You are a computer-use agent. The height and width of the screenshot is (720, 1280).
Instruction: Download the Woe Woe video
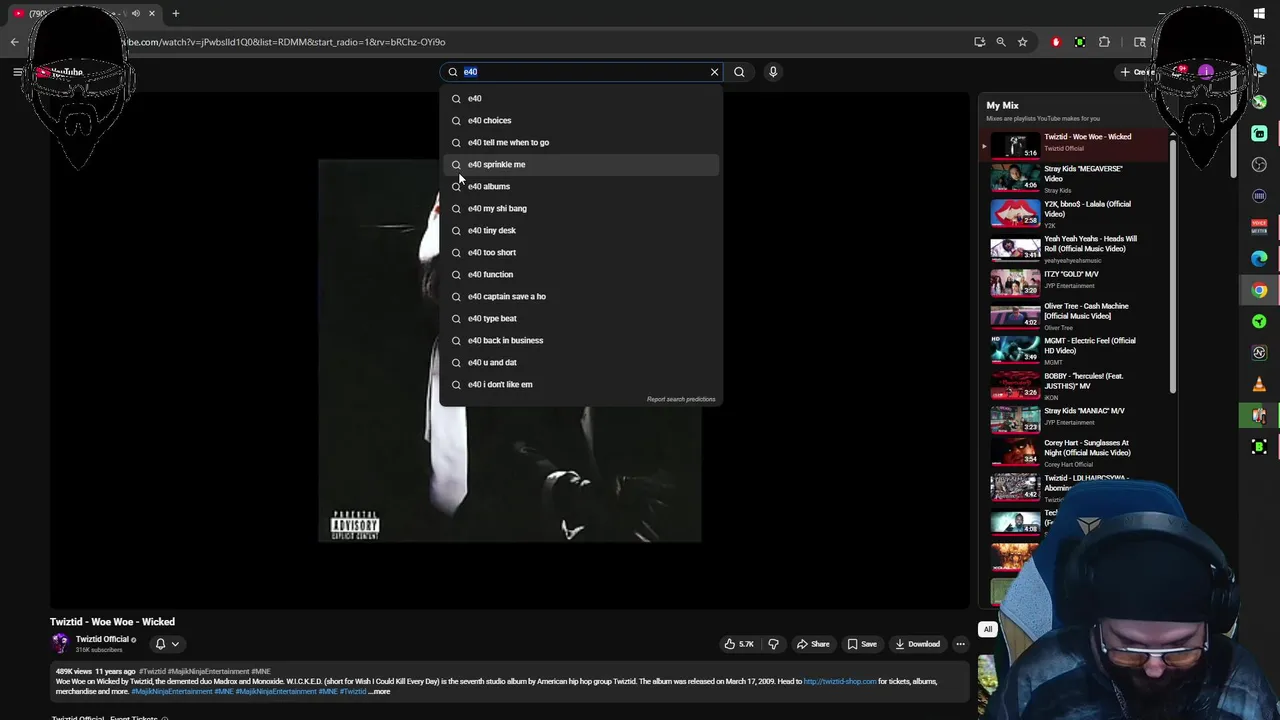(x=917, y=644)
